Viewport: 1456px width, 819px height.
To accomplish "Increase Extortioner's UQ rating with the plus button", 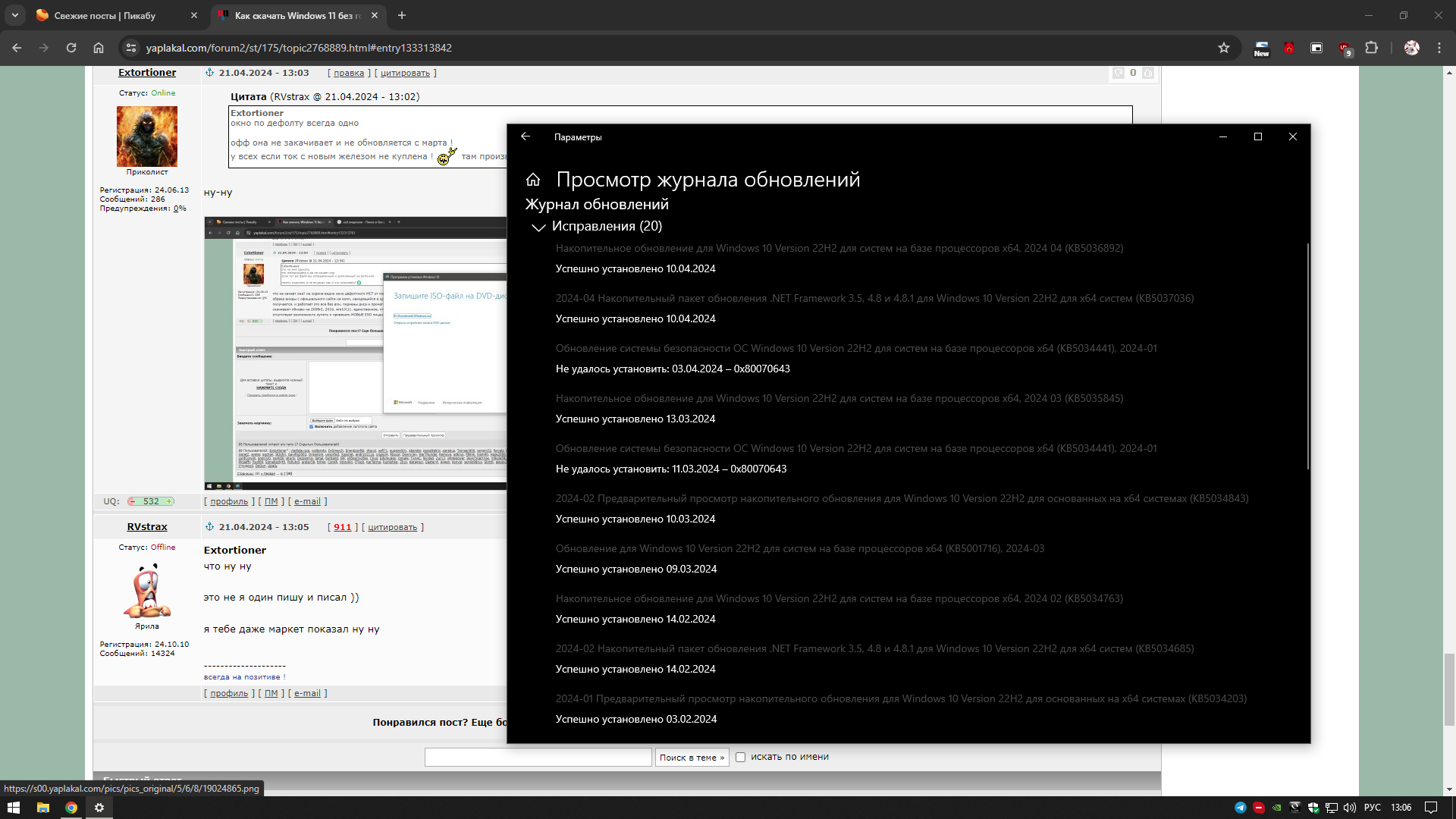I will 169,502.
